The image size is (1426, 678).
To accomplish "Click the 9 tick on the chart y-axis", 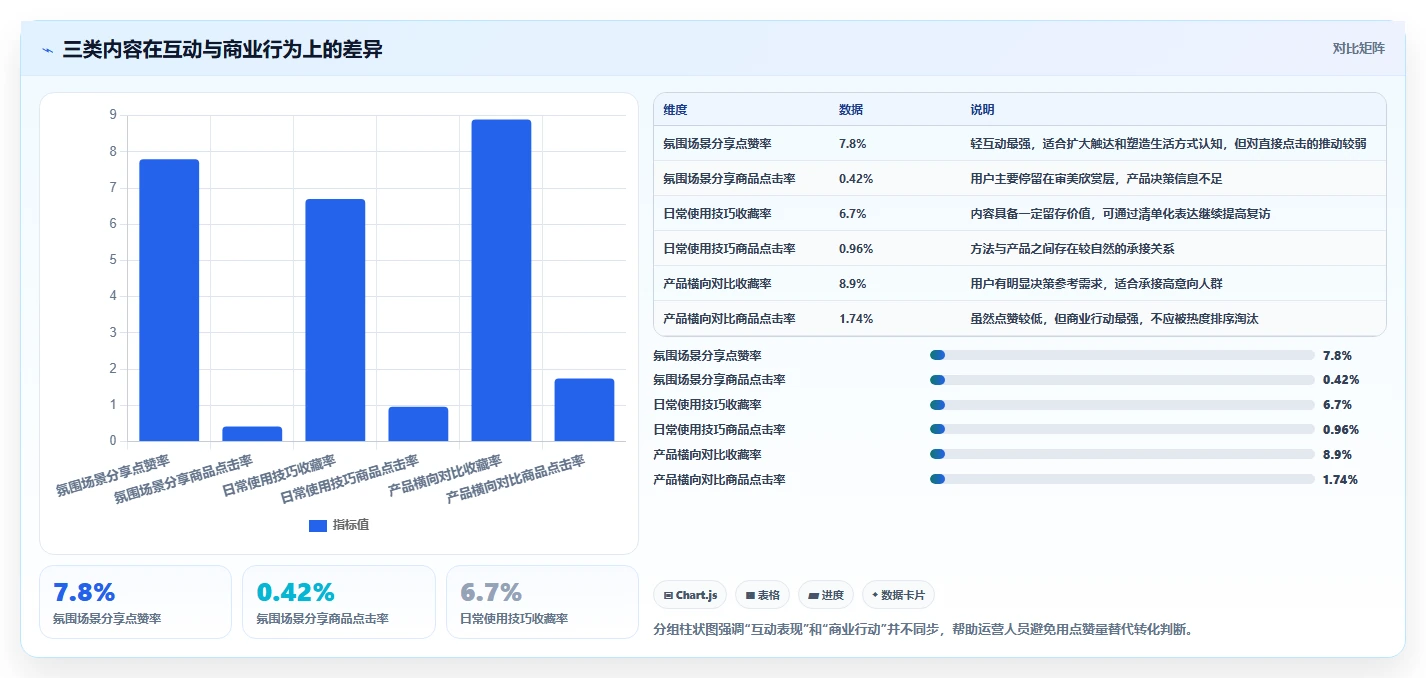I will click(113, 115).
